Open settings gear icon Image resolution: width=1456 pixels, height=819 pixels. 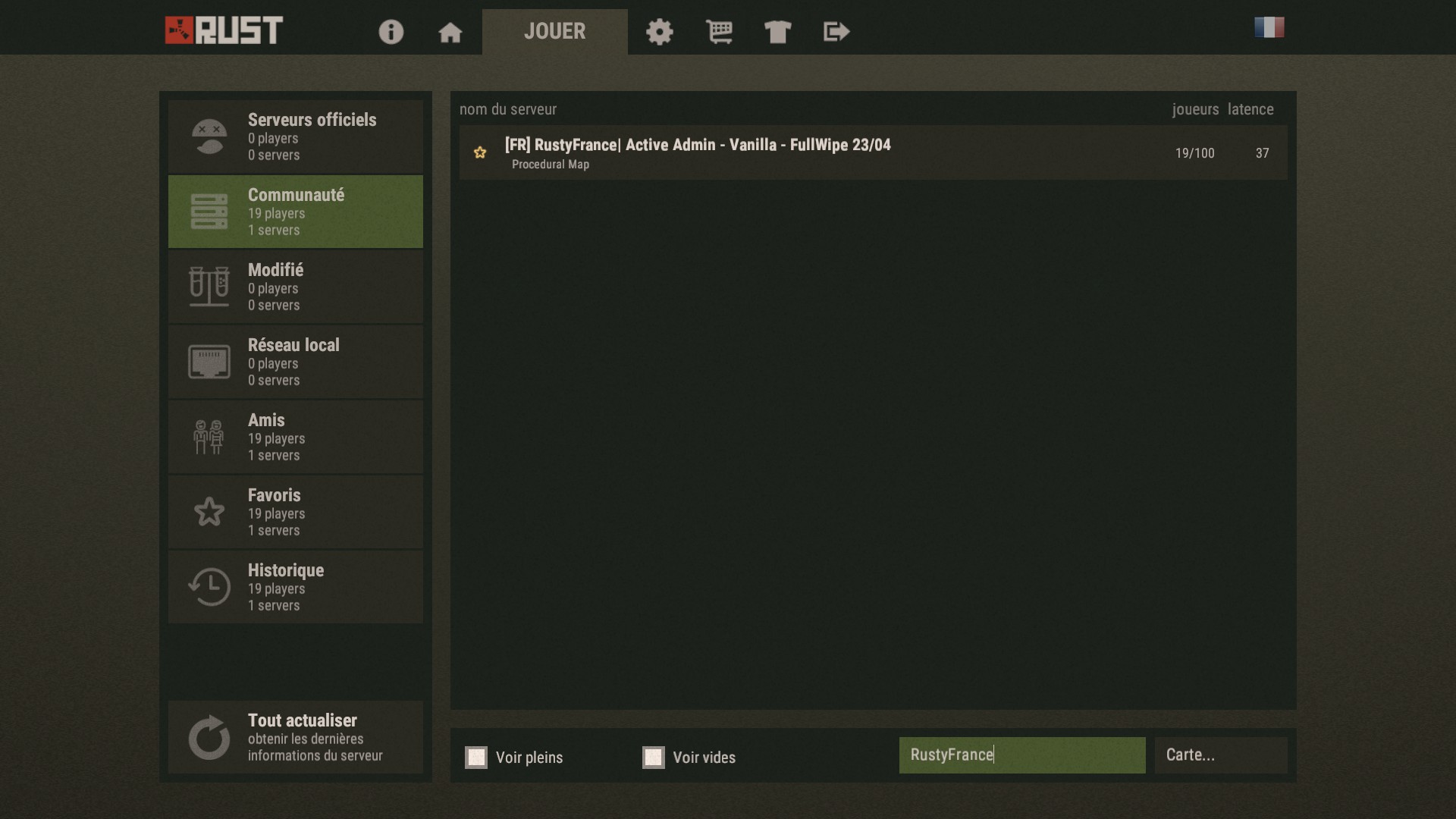click(660, 32)
